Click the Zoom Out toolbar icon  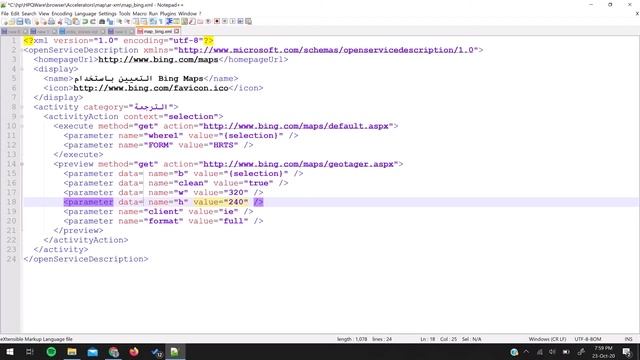tap(127, 21)
